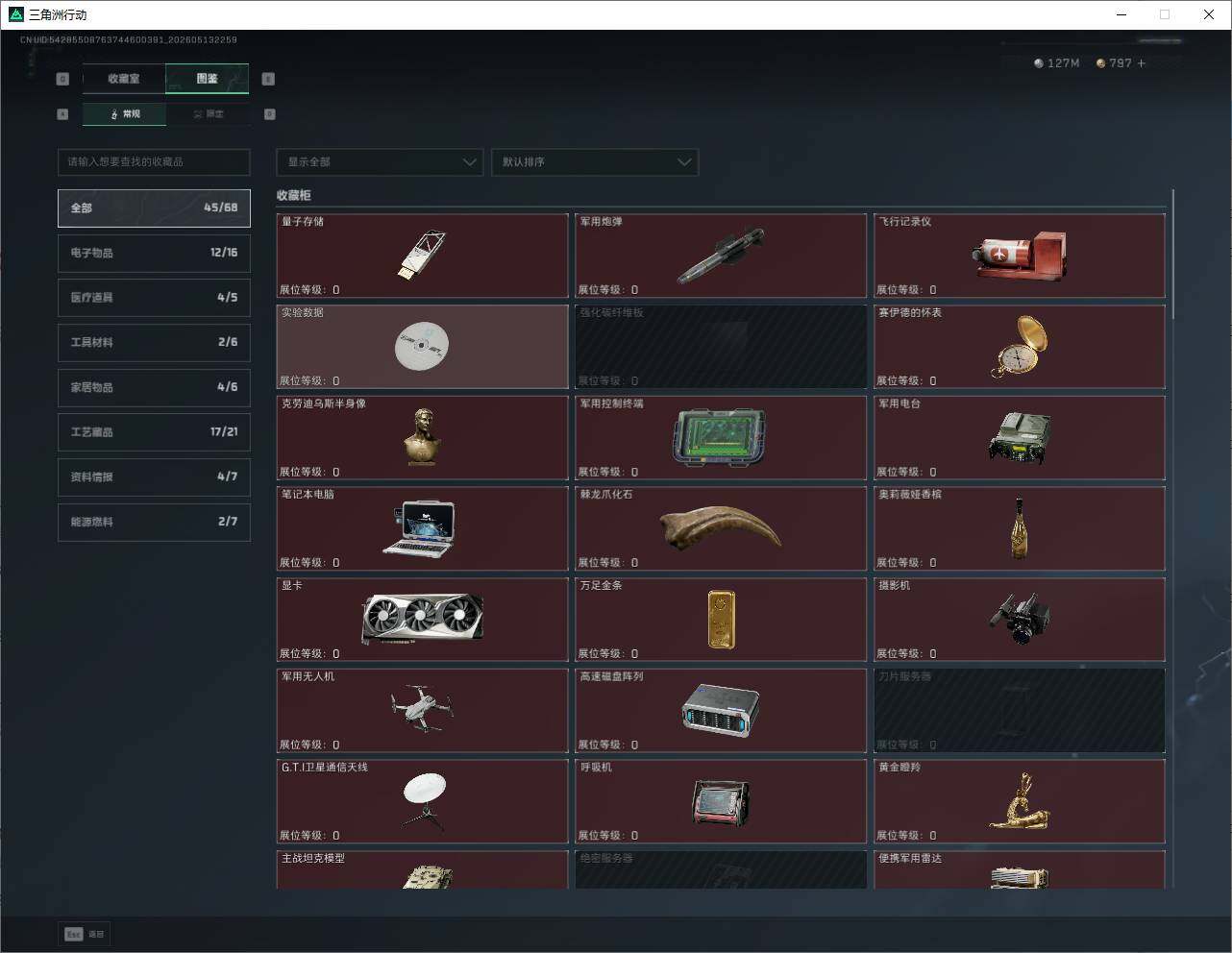The image size is (1232, 953).
Task: Select the 图鉴 tab
Action: 208,79
